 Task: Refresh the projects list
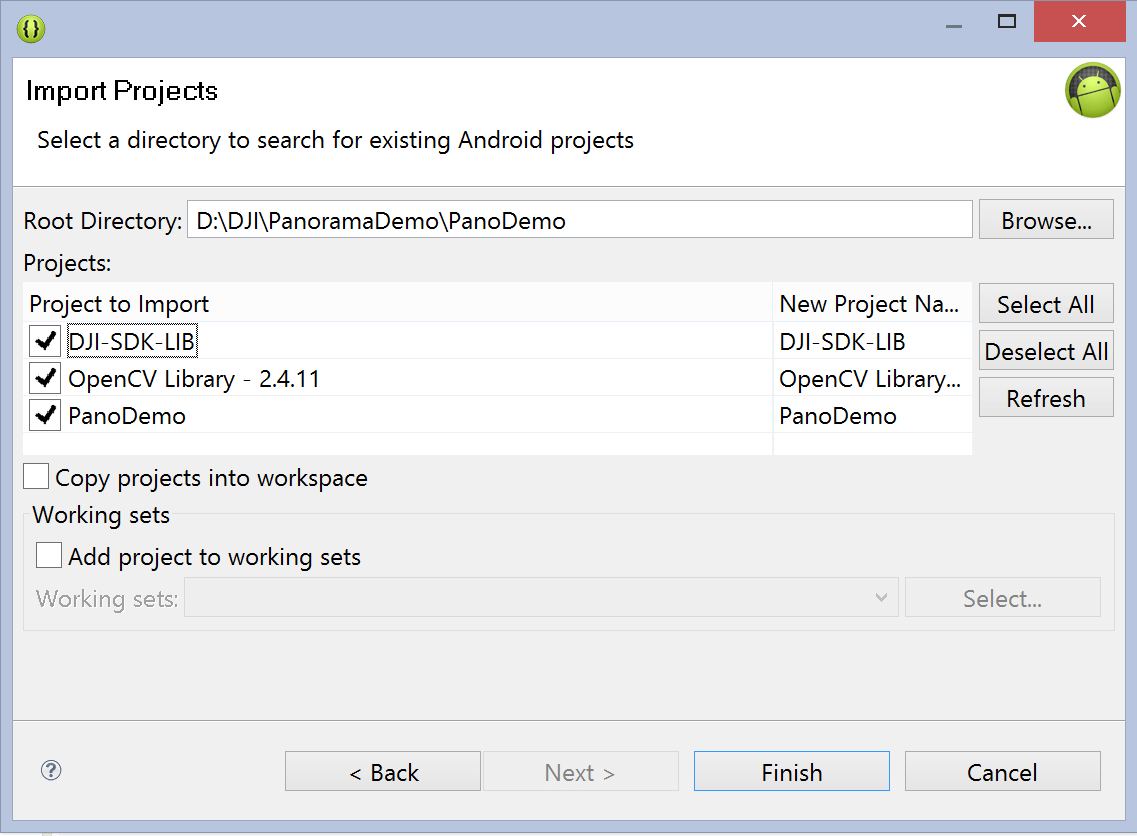pyautogui.click(x=1045, y=398)
